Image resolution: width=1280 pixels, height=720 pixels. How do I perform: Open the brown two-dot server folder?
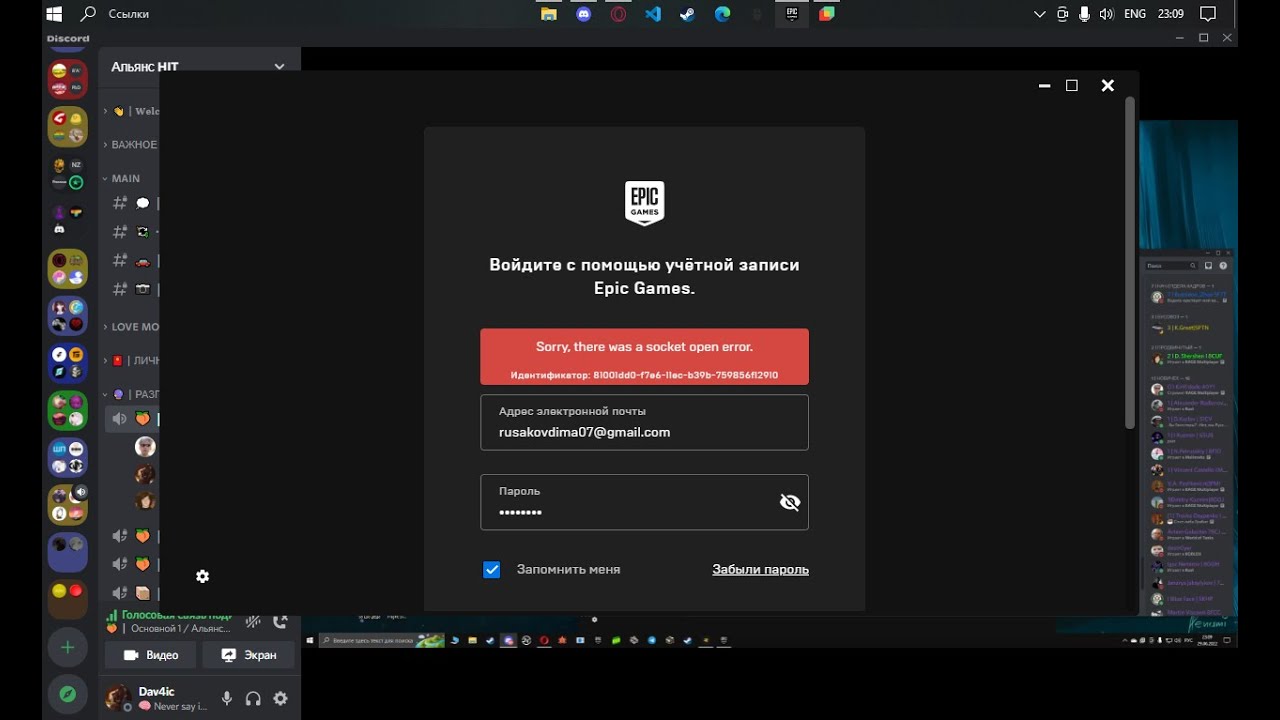coord(68,599)
